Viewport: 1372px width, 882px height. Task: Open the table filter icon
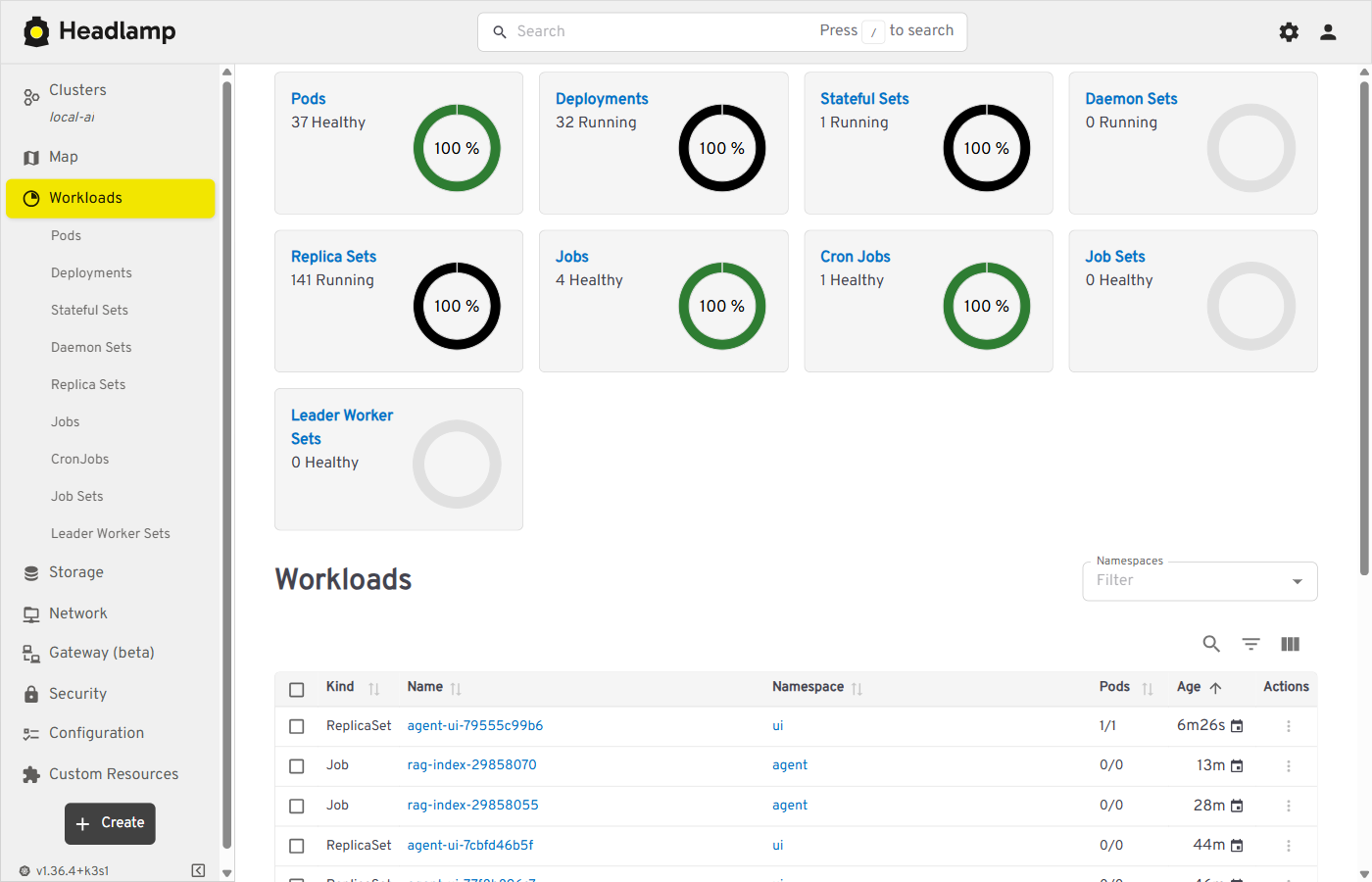[x=1250, y=644]
